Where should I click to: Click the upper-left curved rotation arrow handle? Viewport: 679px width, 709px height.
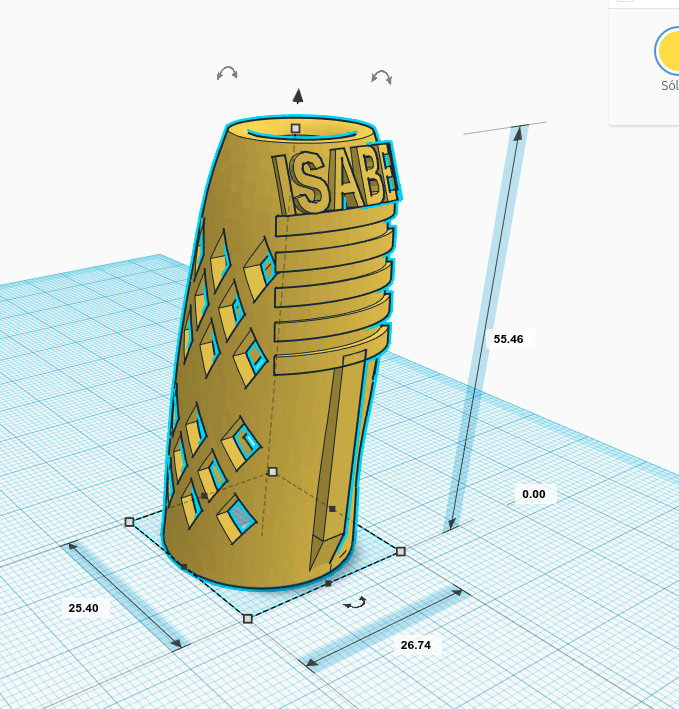(227, 73)
